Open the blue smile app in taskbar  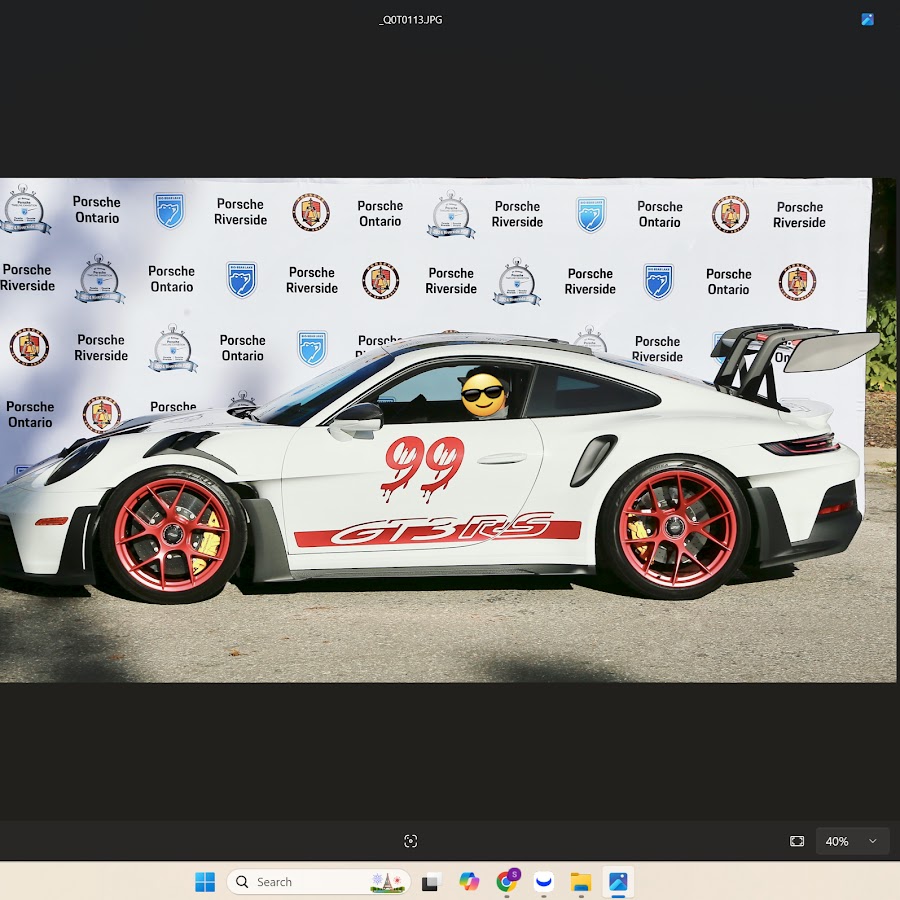[x=544, y=881]
